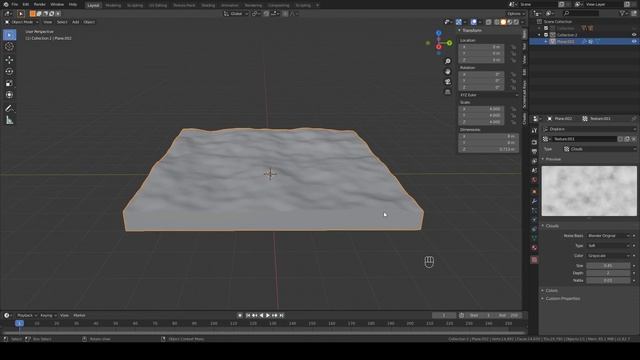The image size is (640, 360).
Task: Toggle camera view icon in viewport
Action: tap(448, 82)
